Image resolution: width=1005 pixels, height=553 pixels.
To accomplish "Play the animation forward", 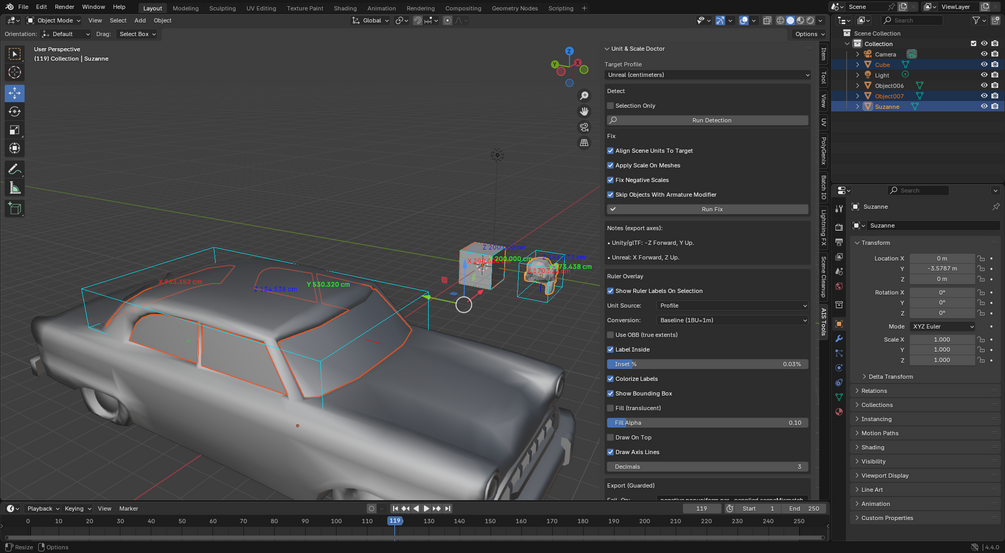I will [x=426, y=508].
